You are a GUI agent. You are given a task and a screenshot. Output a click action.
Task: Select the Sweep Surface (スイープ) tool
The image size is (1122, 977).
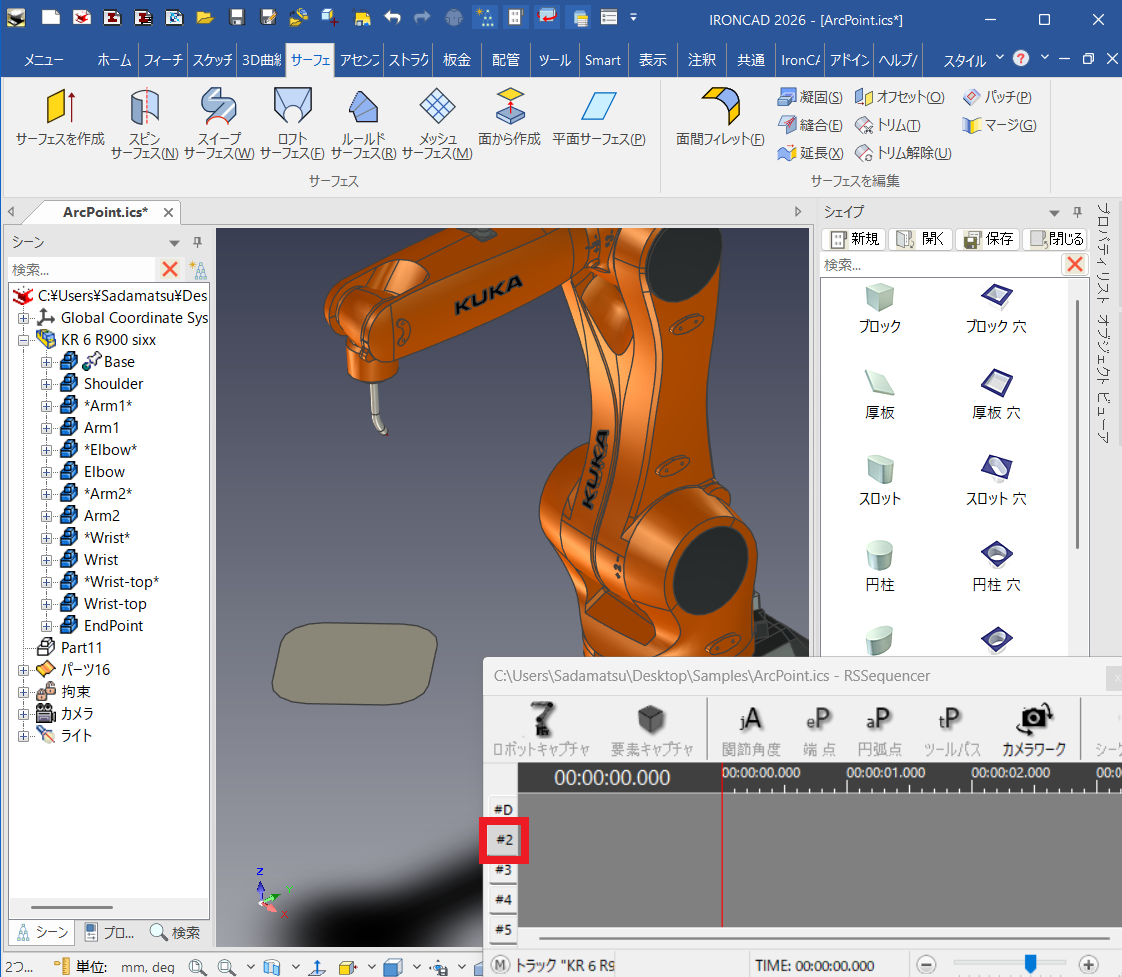pyautogui.click(x=219, y=123)
